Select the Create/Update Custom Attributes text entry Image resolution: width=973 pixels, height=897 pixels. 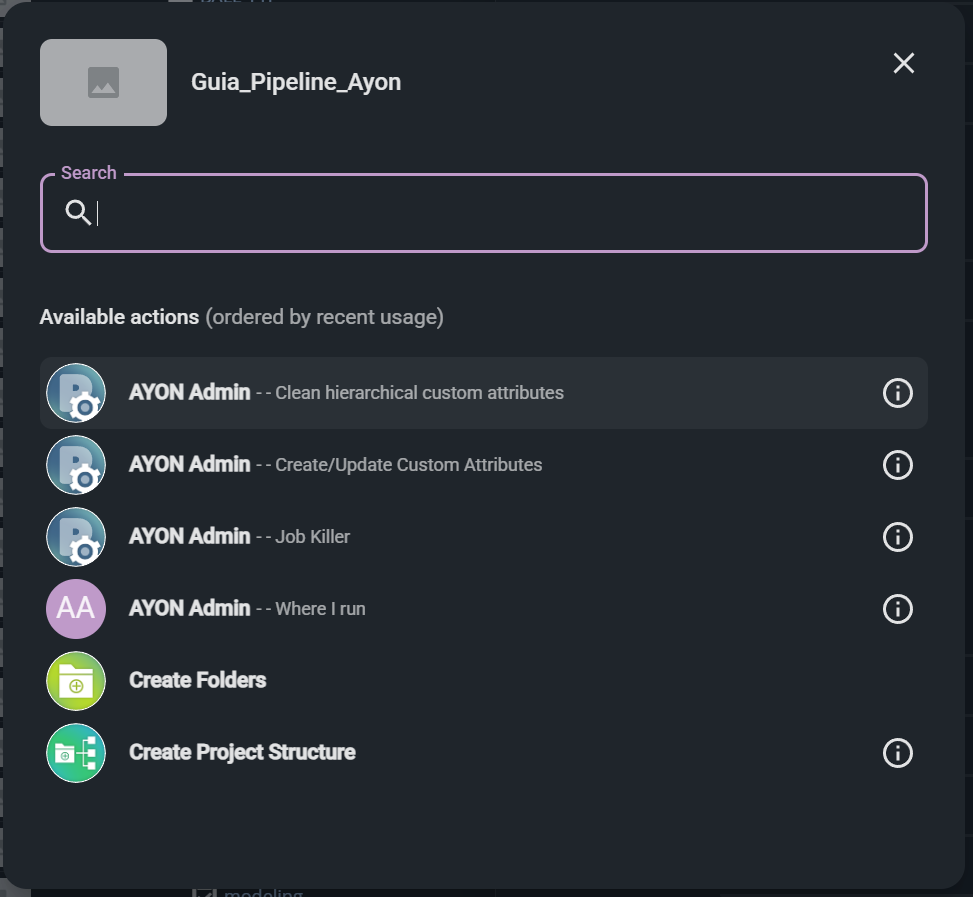coord(336,465)
